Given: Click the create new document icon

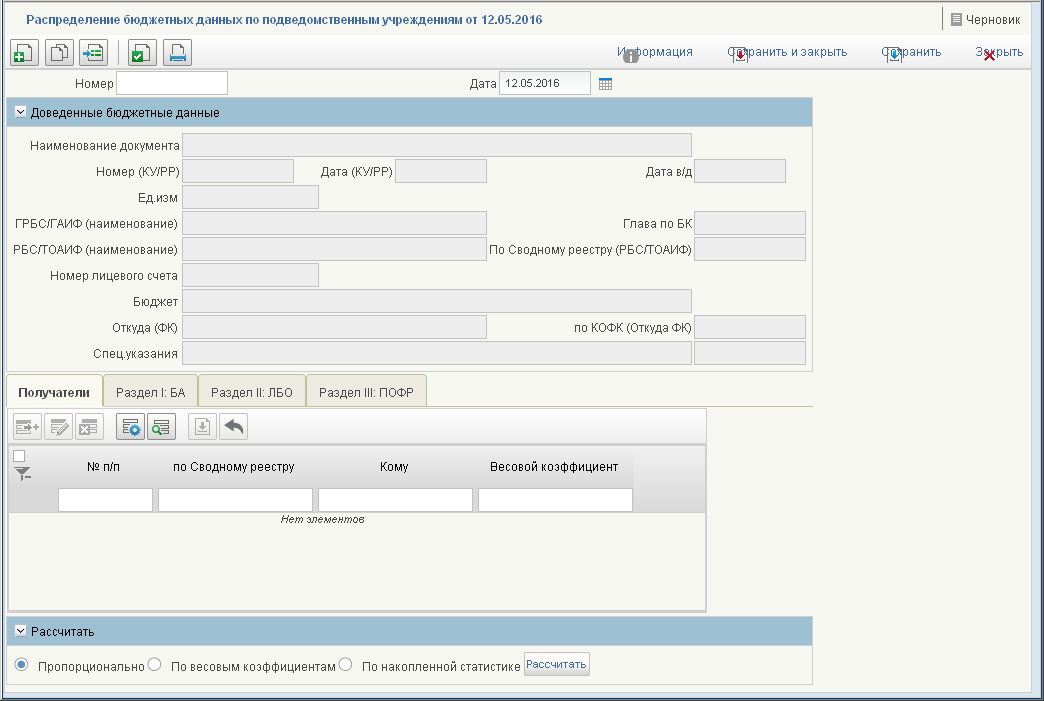Looking at the screenshot, I should [x=25, y=53].
